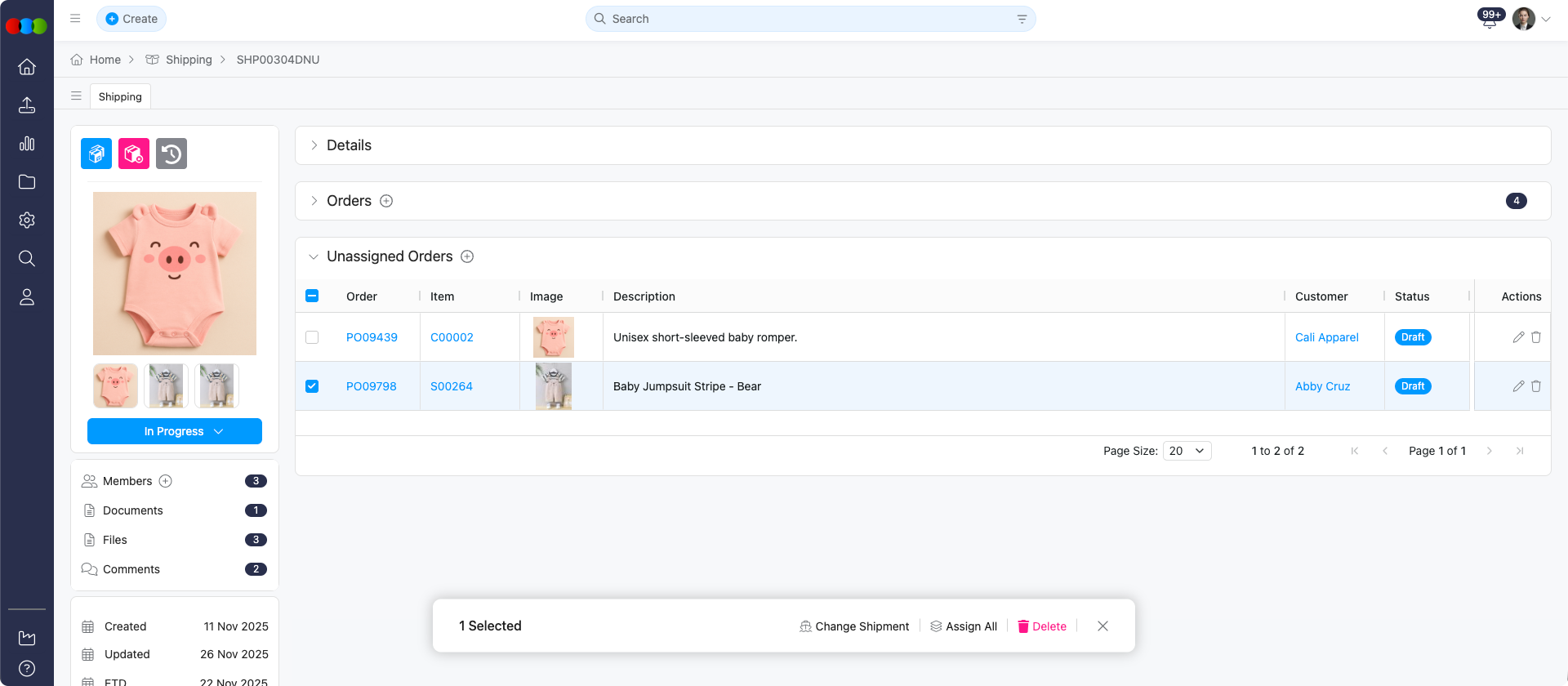Open the Page Size dropdown
Viewport: 1568px width, 686px height.
(x=1187, y=451)
